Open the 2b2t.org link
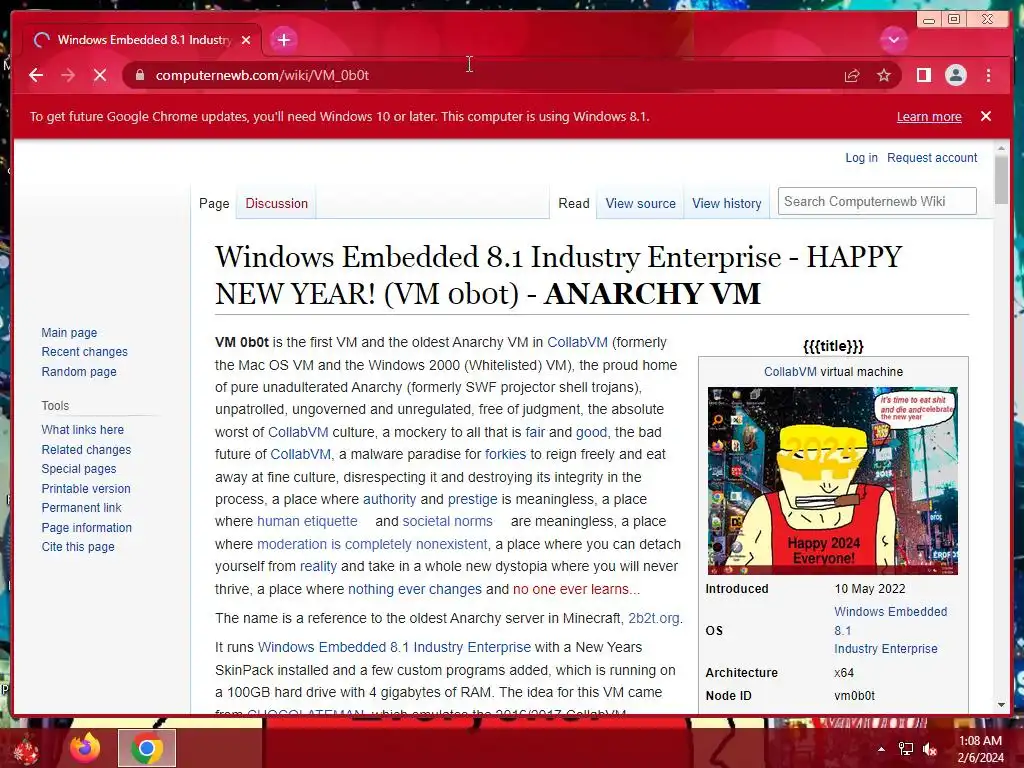Screen dimensions: 1024x768 point(654,618)
